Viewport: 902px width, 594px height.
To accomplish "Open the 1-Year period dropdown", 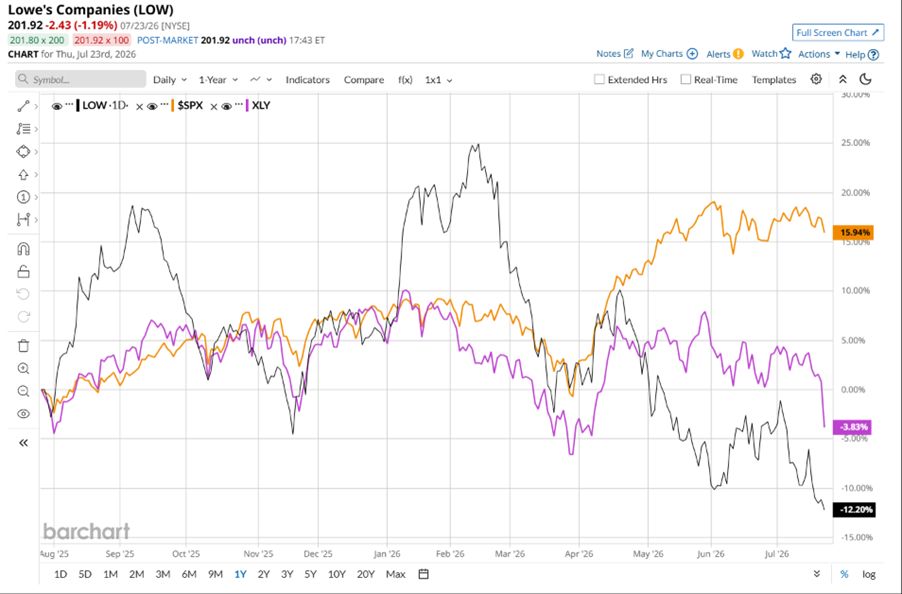I will [218, 80].
